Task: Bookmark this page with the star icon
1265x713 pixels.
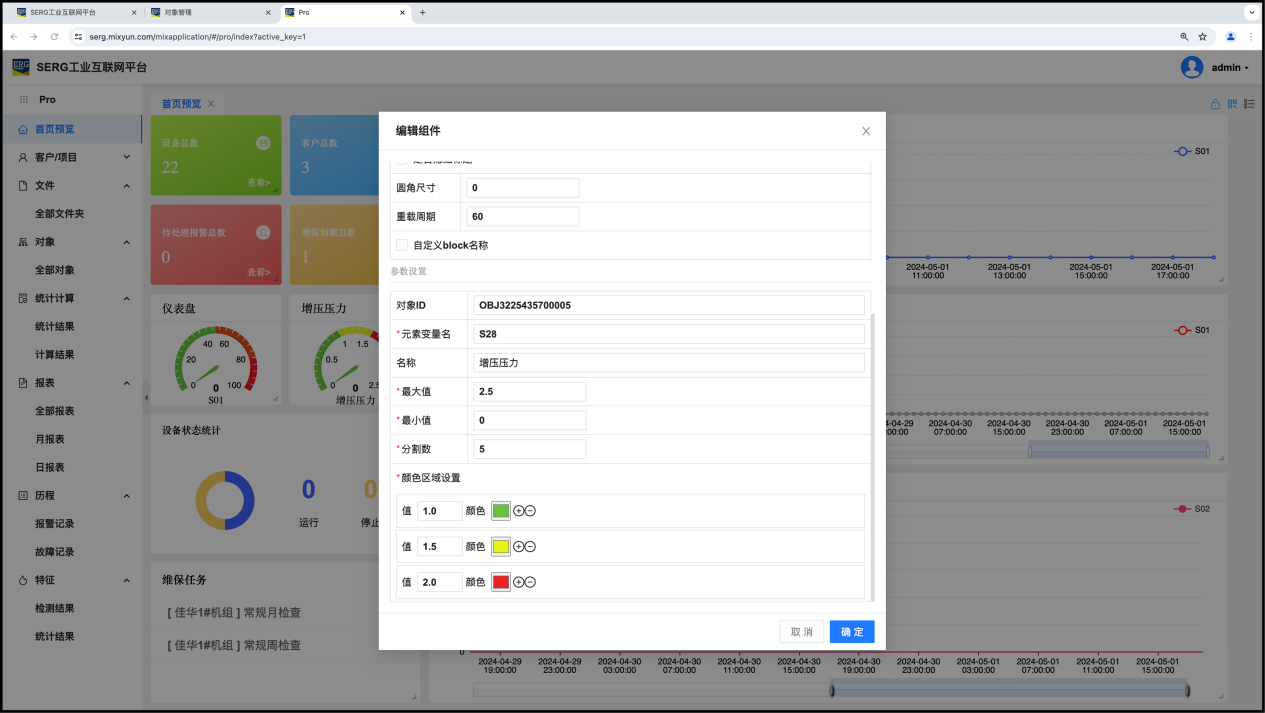Action: tap(1203, 37)
